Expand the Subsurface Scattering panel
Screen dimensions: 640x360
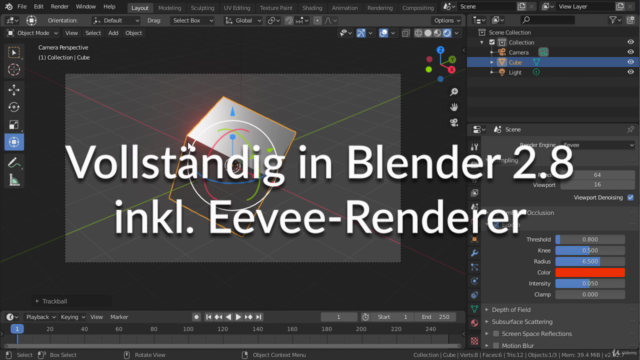point(522,322)
